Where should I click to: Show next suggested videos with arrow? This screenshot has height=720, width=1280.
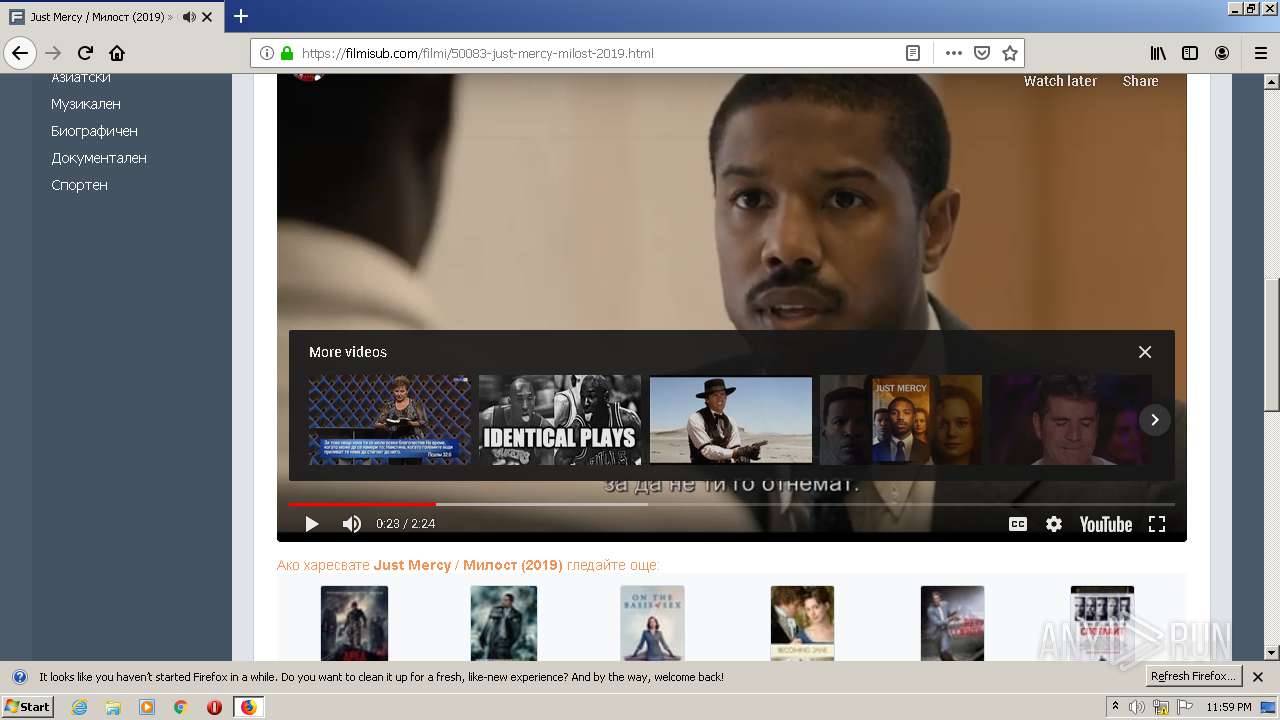[1154, 420]
